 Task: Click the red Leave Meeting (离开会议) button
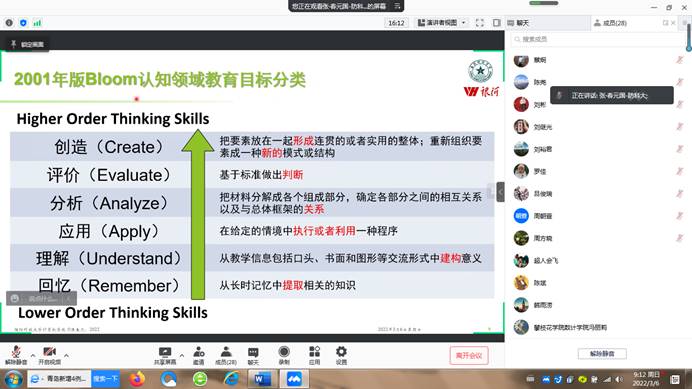pos(469,355)
